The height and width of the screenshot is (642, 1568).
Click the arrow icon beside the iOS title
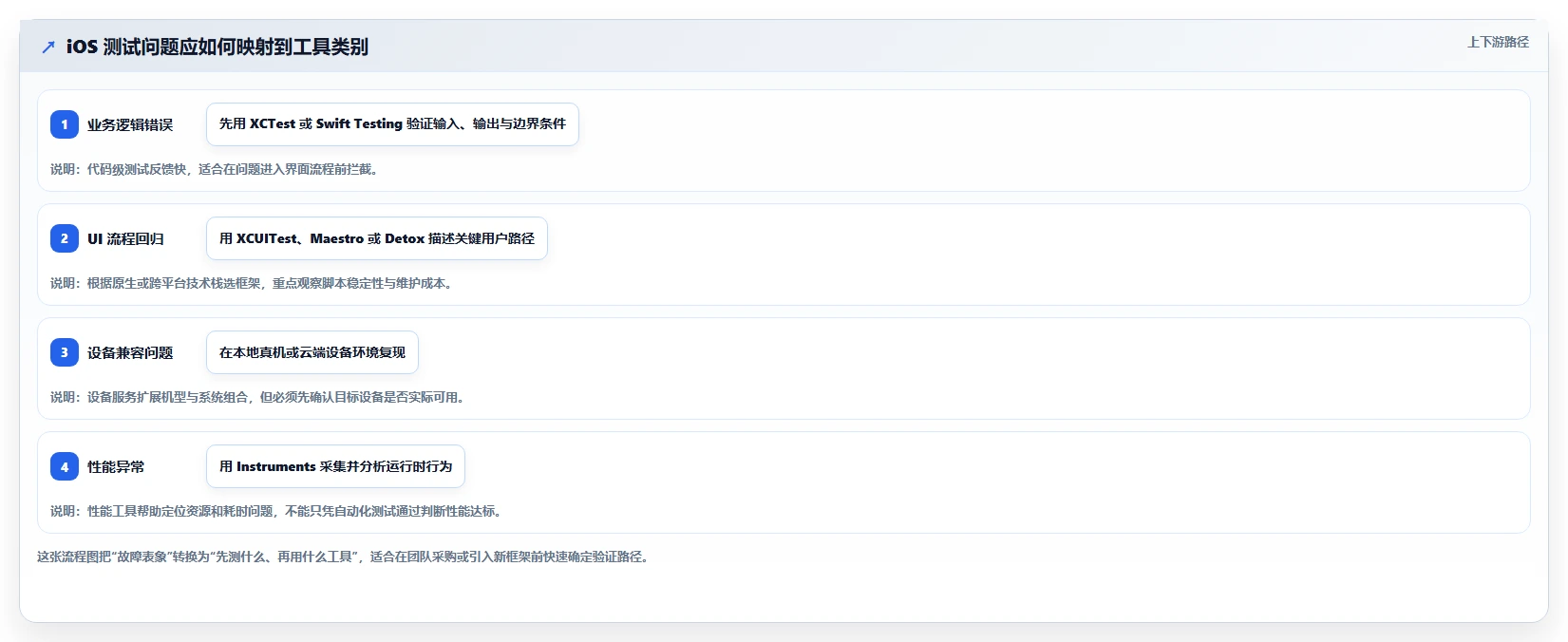click(x=48, y=47)
